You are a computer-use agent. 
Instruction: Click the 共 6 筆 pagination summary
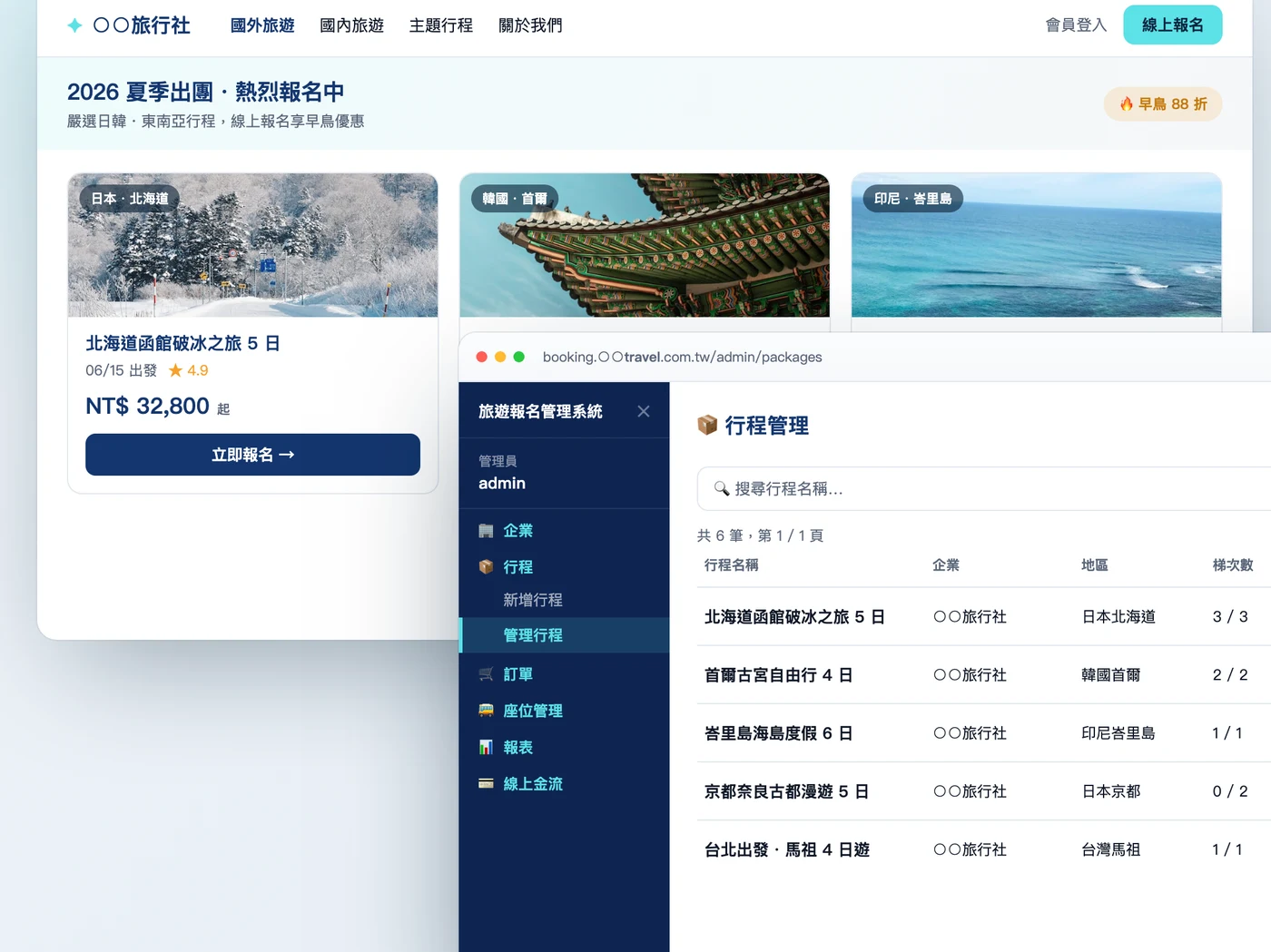[x=761, y=535]
